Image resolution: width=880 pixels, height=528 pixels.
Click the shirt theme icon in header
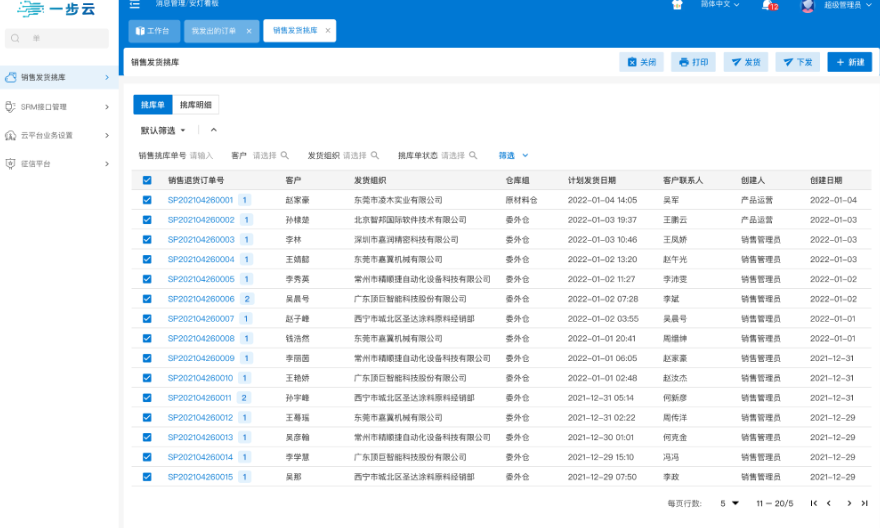tap(676, 5)
